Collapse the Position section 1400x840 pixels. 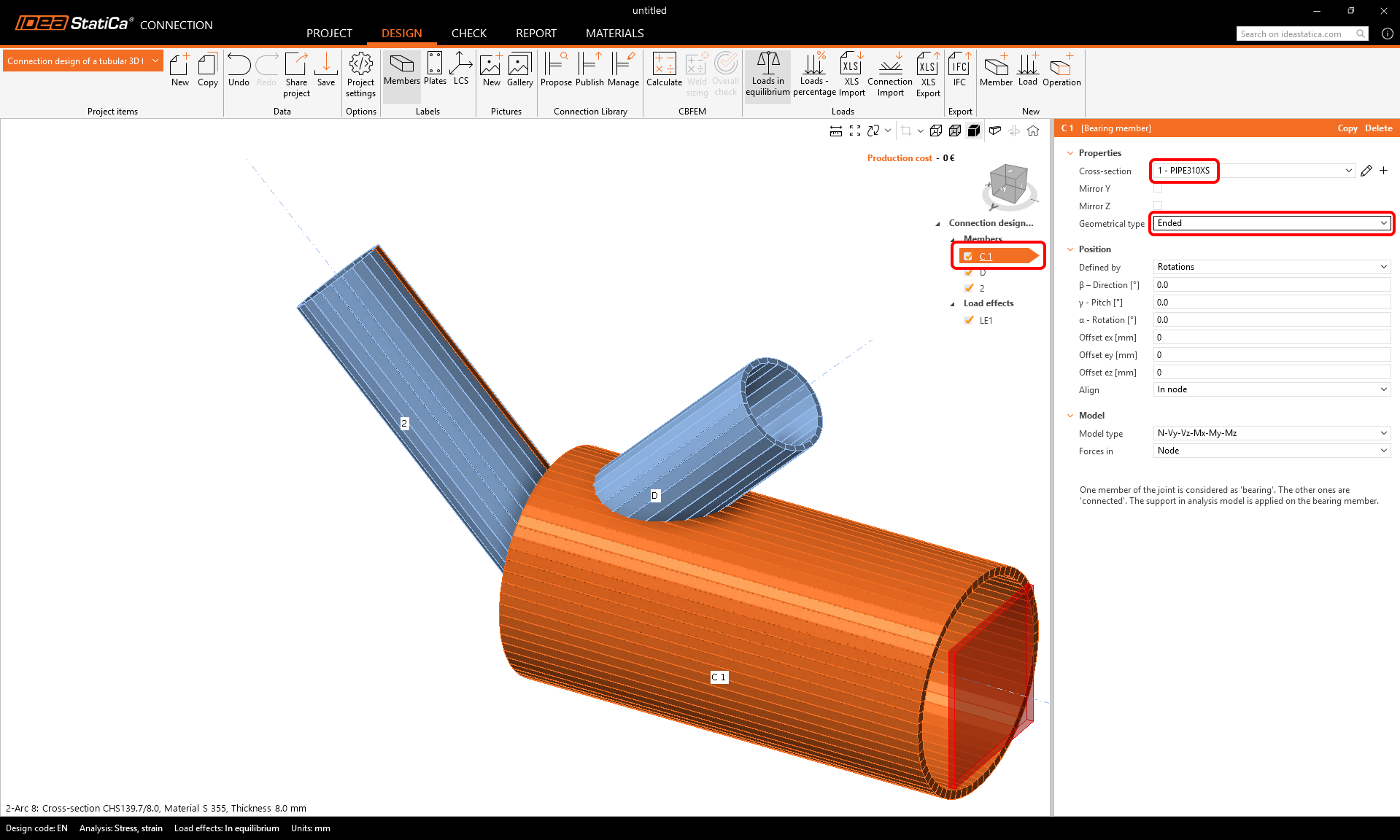click(x=1070, y=249)
